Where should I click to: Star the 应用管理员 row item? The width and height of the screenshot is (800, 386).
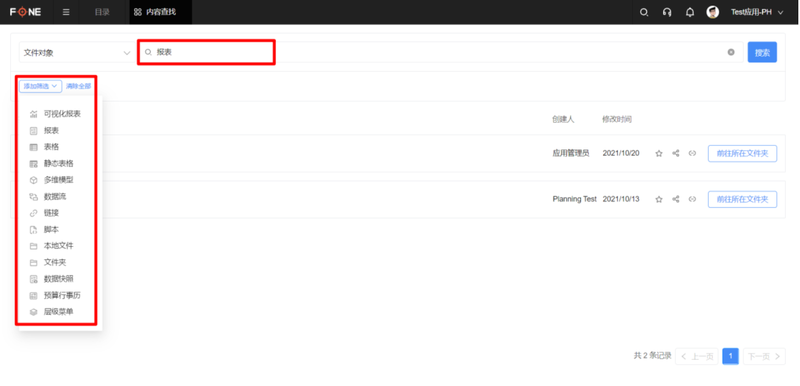659,153
